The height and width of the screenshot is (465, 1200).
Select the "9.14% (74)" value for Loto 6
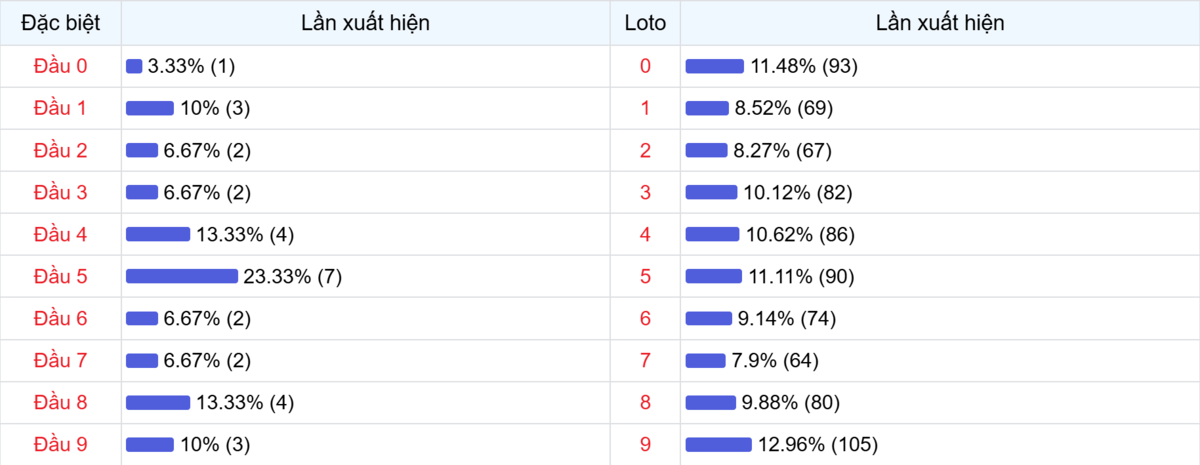coord(787,319)
